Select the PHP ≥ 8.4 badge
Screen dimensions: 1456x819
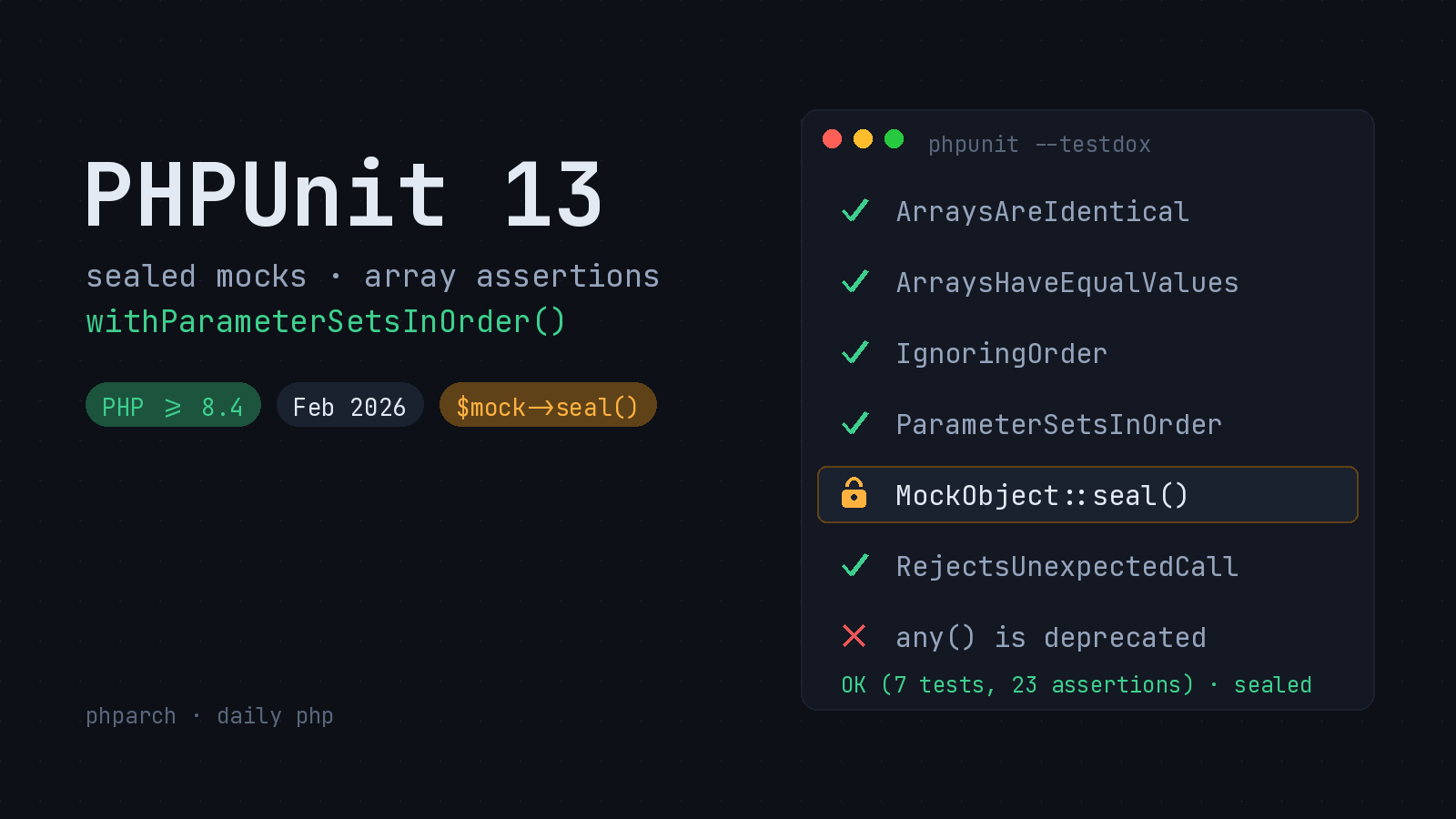pos(173,405)
